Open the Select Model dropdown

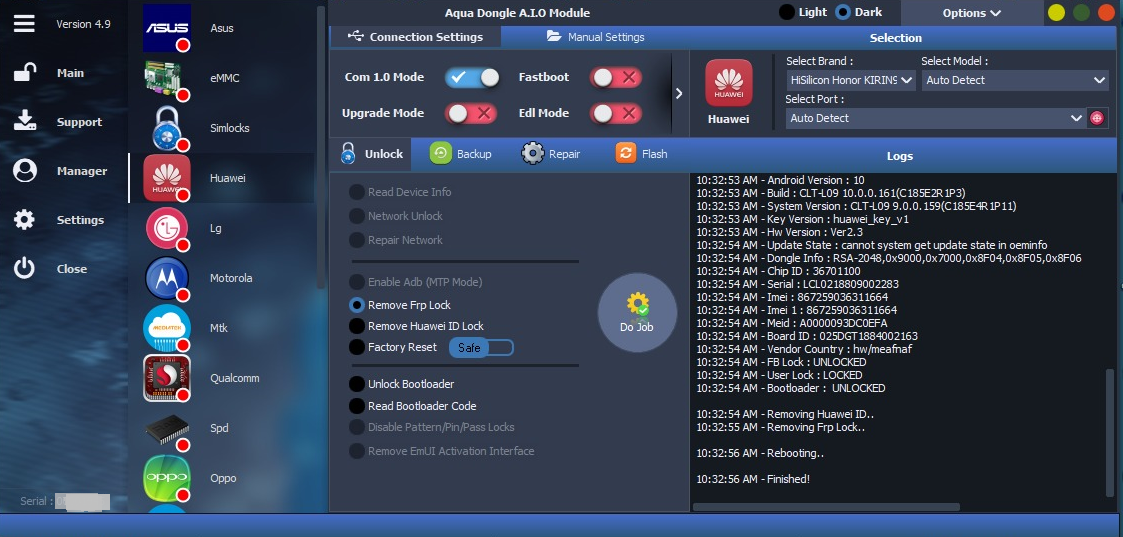coord(1016,80)
